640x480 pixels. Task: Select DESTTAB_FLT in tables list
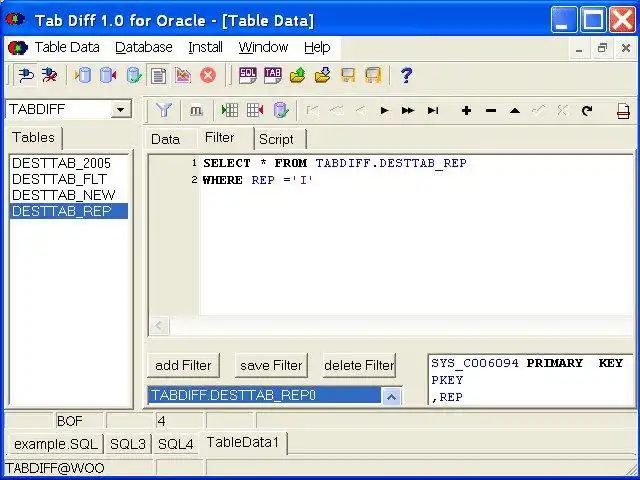click(x=69, y=179)
